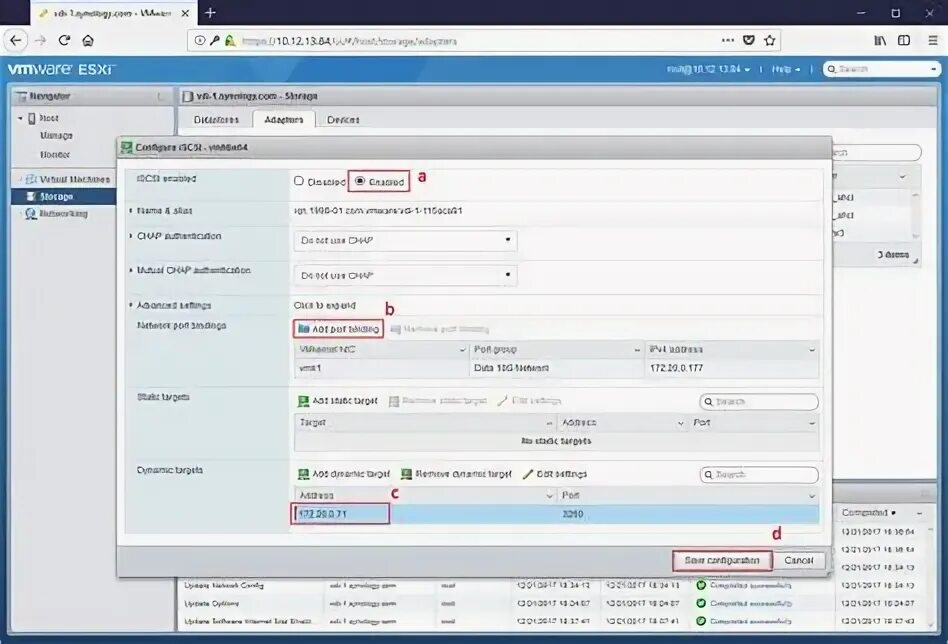Viewport: 948px width, 644px height.
Task: Click Edit settings in Dynamic targets
Action: [x=555, y=474]
